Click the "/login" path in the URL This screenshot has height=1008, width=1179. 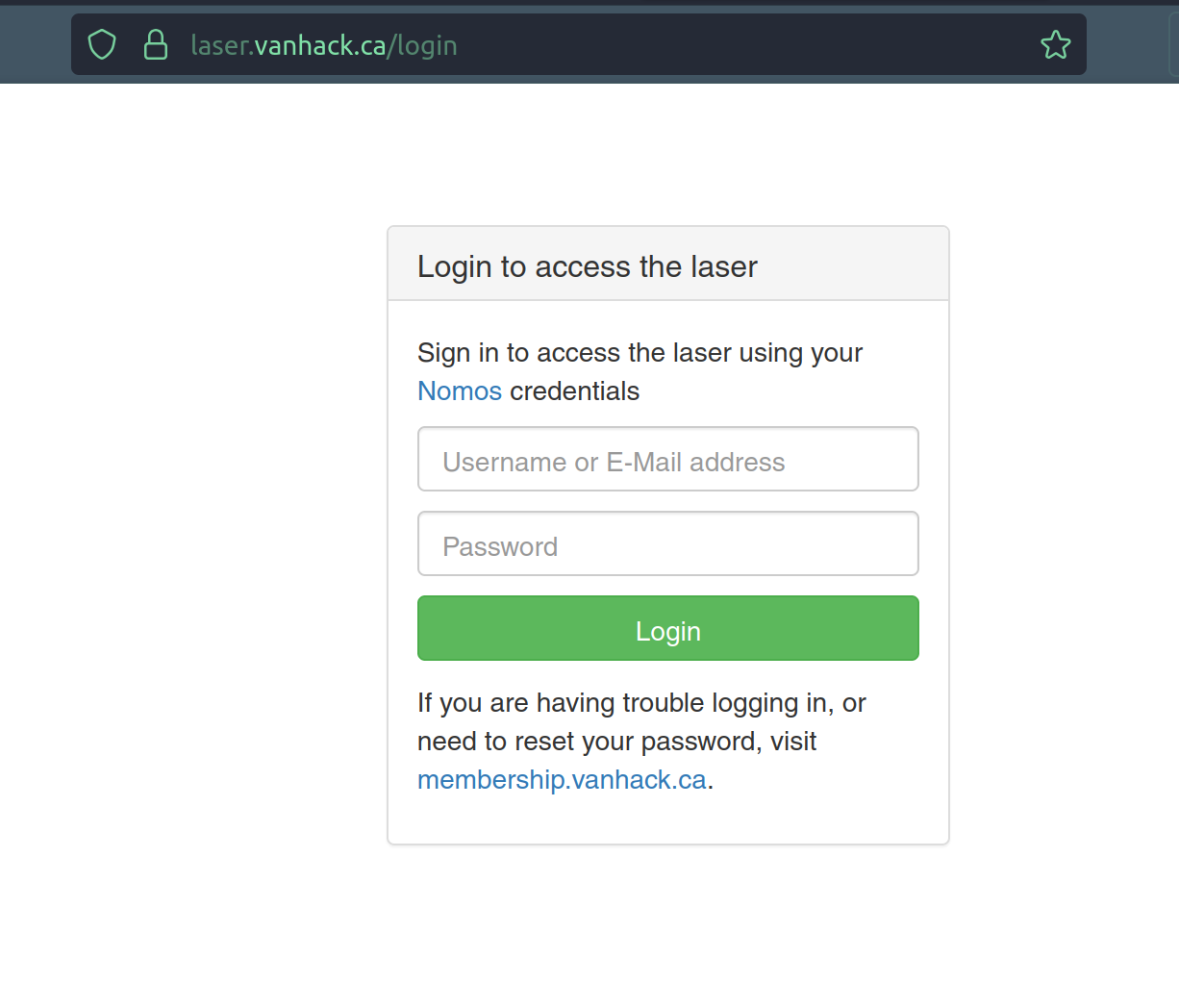pyautogui.click(x=422, y=45)
